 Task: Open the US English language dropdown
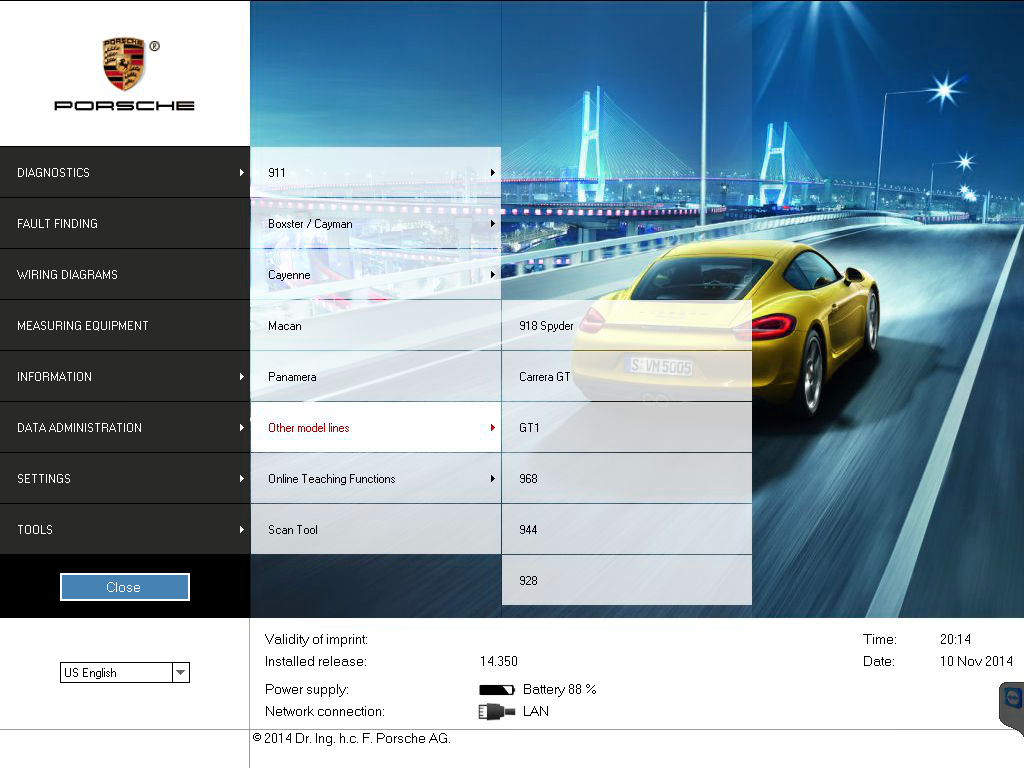click(x=180, y=673)
